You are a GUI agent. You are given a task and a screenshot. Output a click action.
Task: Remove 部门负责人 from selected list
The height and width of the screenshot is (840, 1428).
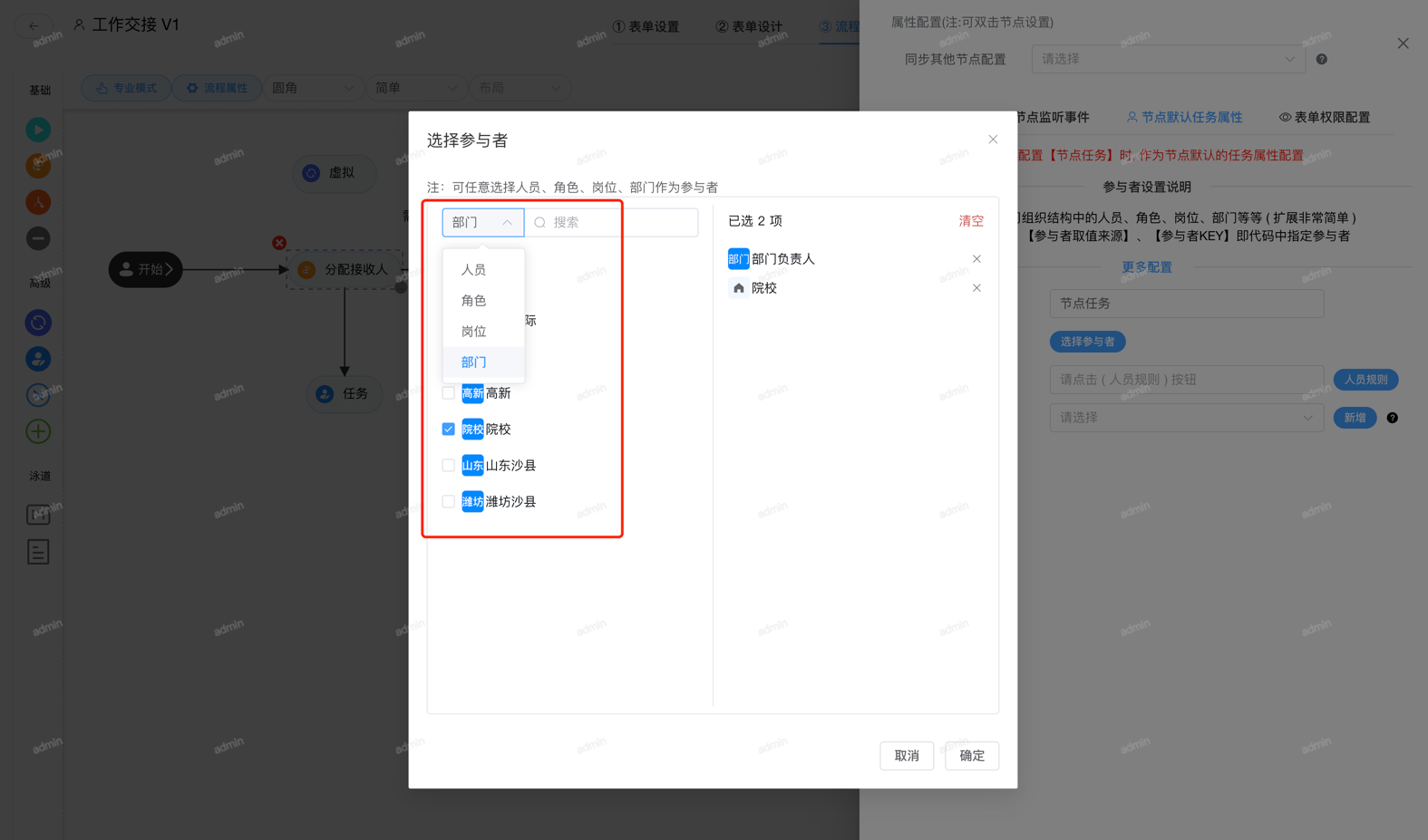point(976,259)
